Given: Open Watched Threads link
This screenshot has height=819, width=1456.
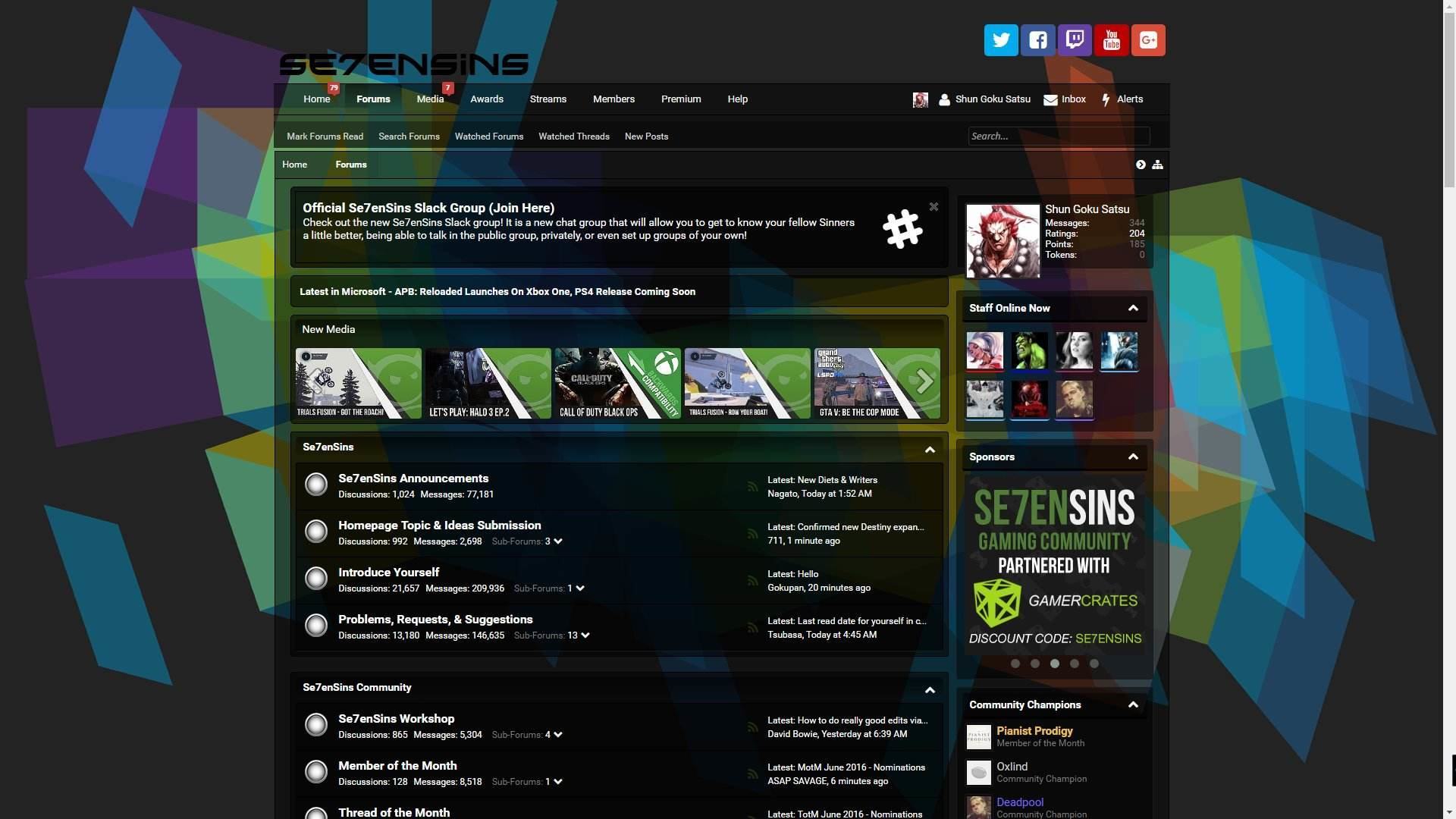Looking at the screenshot, I should tap(574, 136).
